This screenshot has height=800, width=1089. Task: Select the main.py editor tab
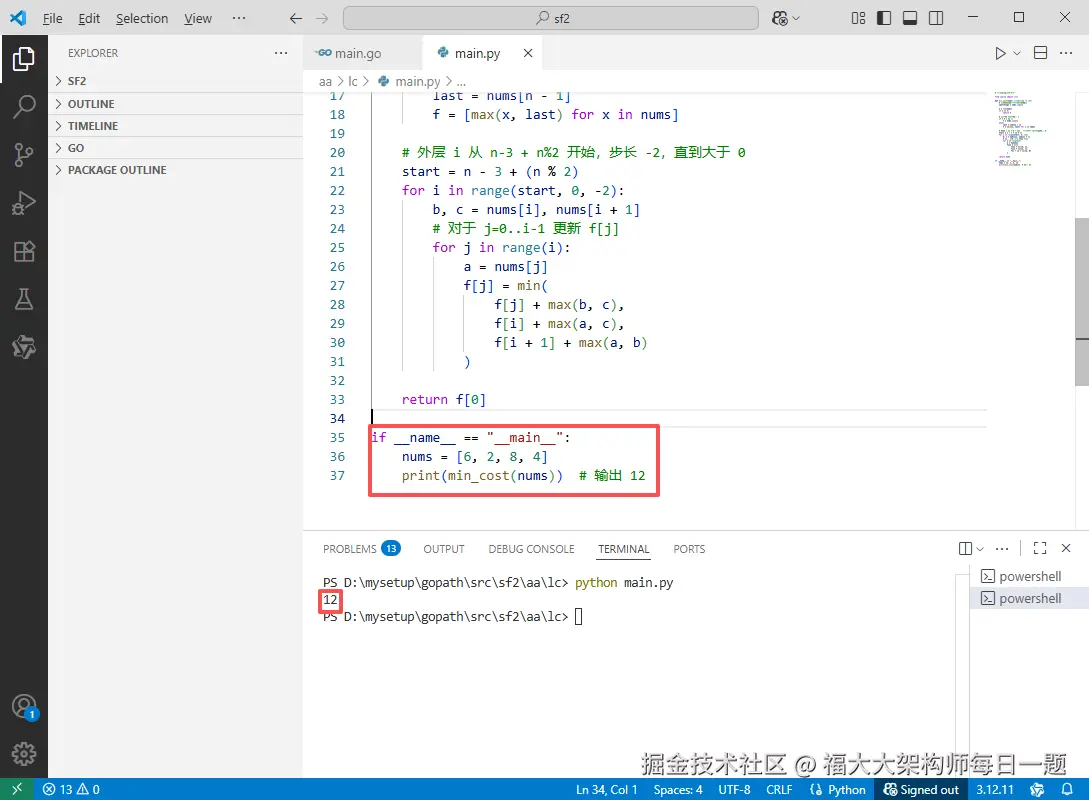click(482, 53)
